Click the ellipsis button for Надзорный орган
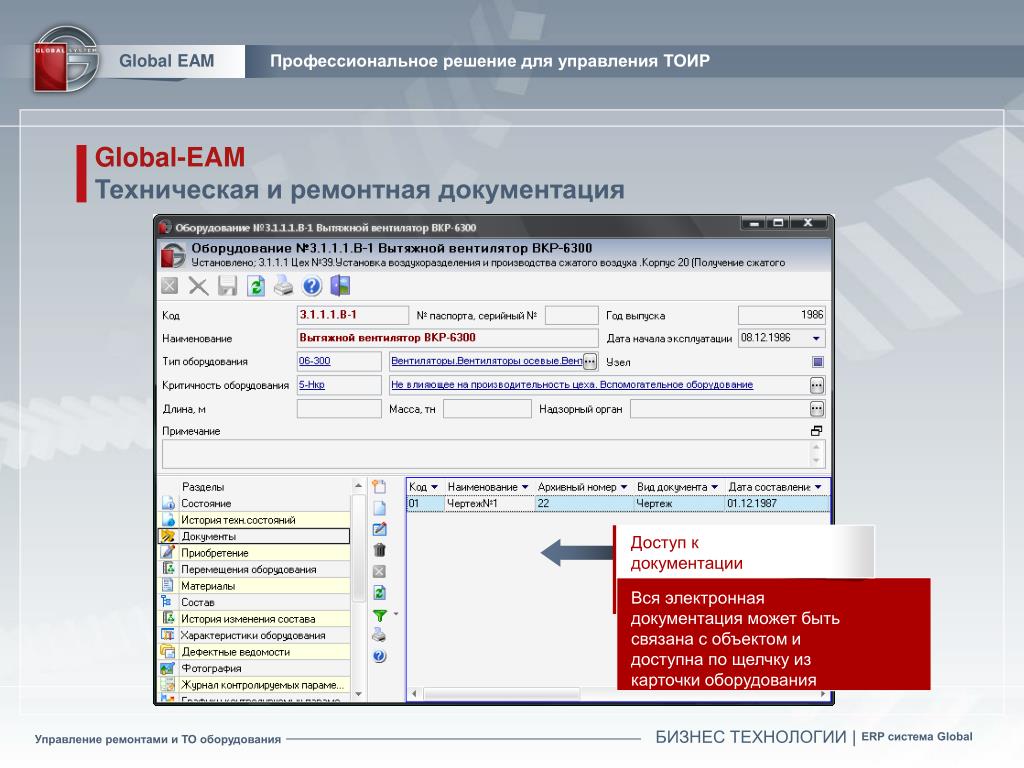This screenshot has height=768, width=1024. 817,409
